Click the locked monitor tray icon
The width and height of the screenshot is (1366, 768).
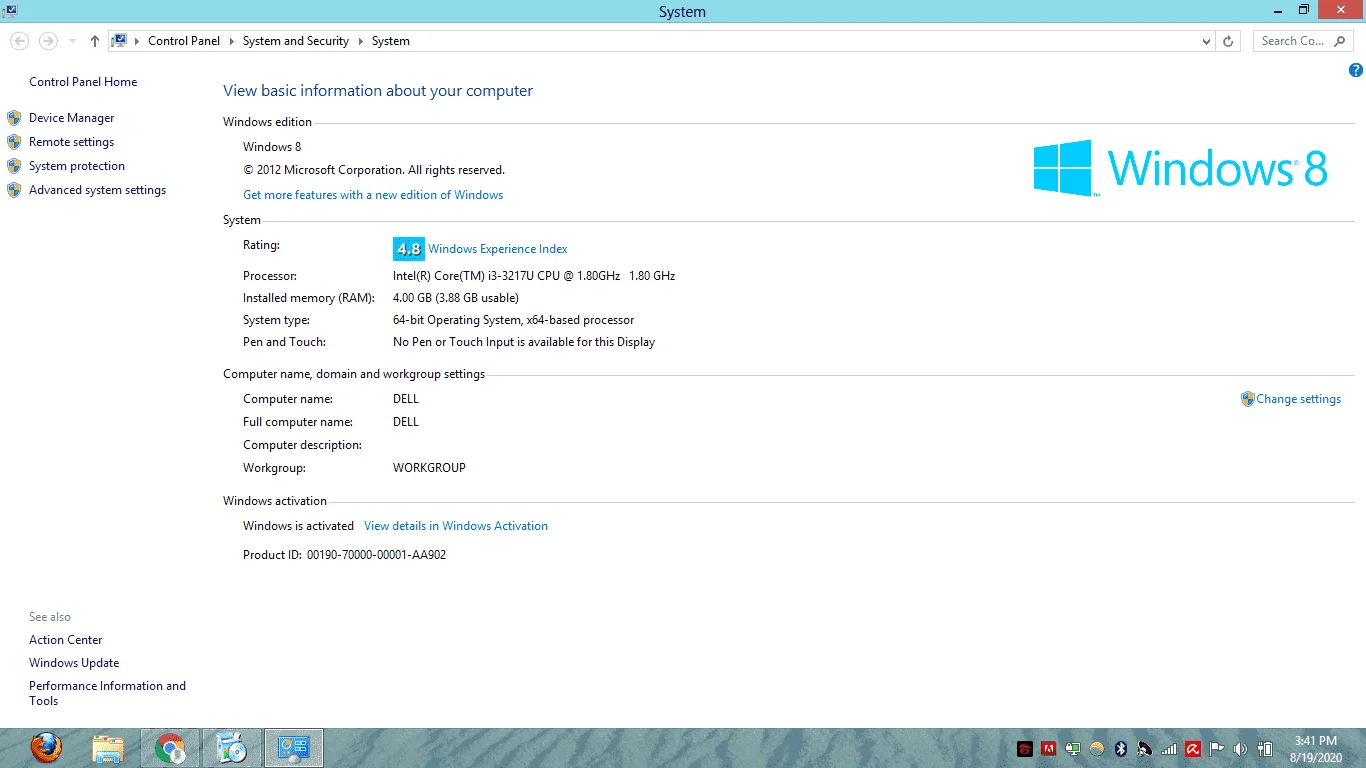pyautogui.click(x=1073, y=749)
